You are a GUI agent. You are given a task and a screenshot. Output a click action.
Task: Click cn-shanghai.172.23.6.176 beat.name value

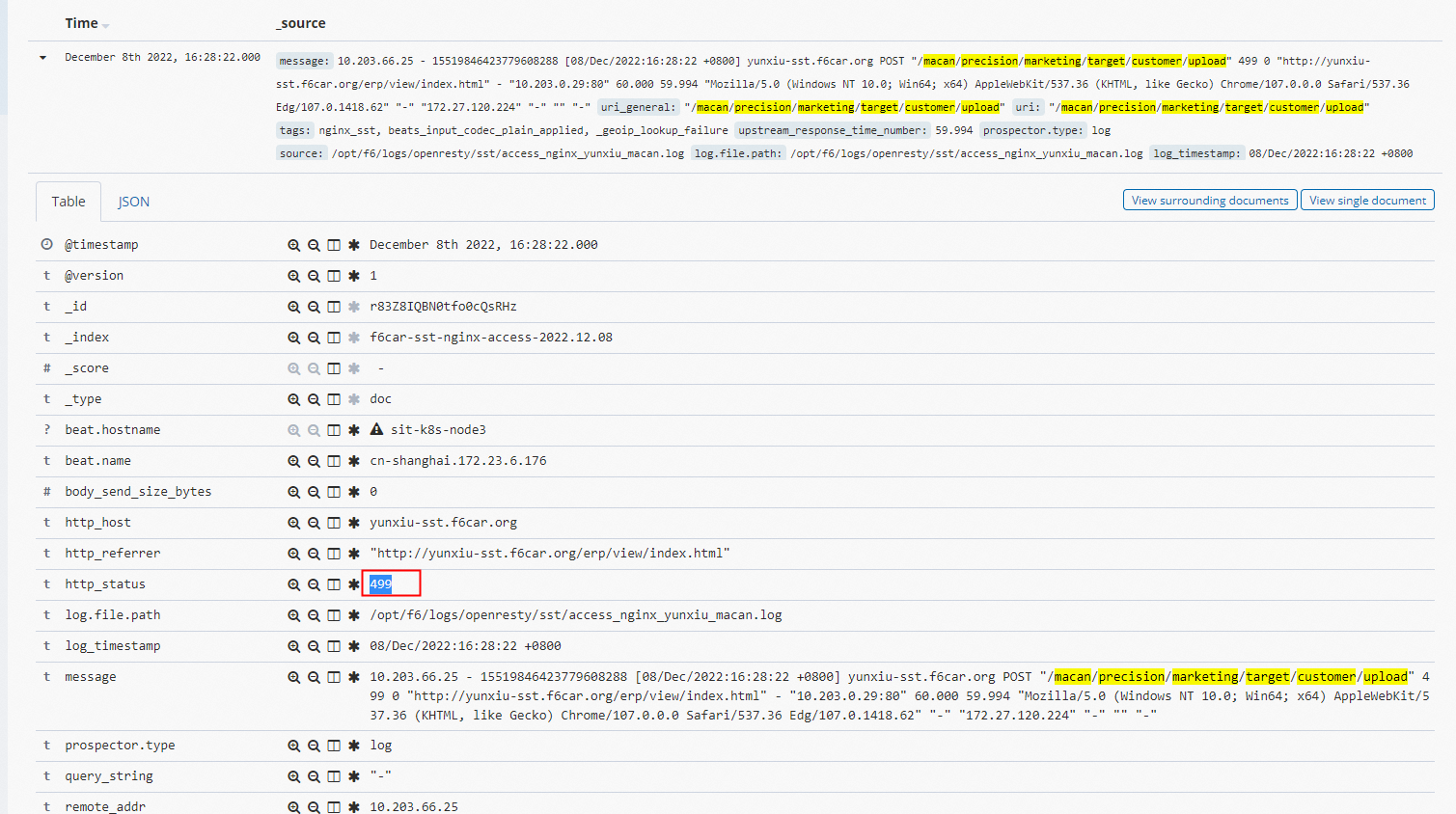click(x=458, y=461)
